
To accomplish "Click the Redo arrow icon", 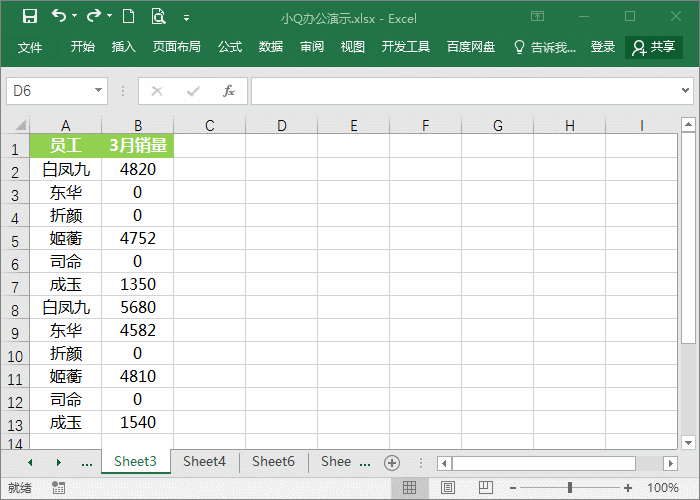I will pyautogui.click(x=94, y=16).
